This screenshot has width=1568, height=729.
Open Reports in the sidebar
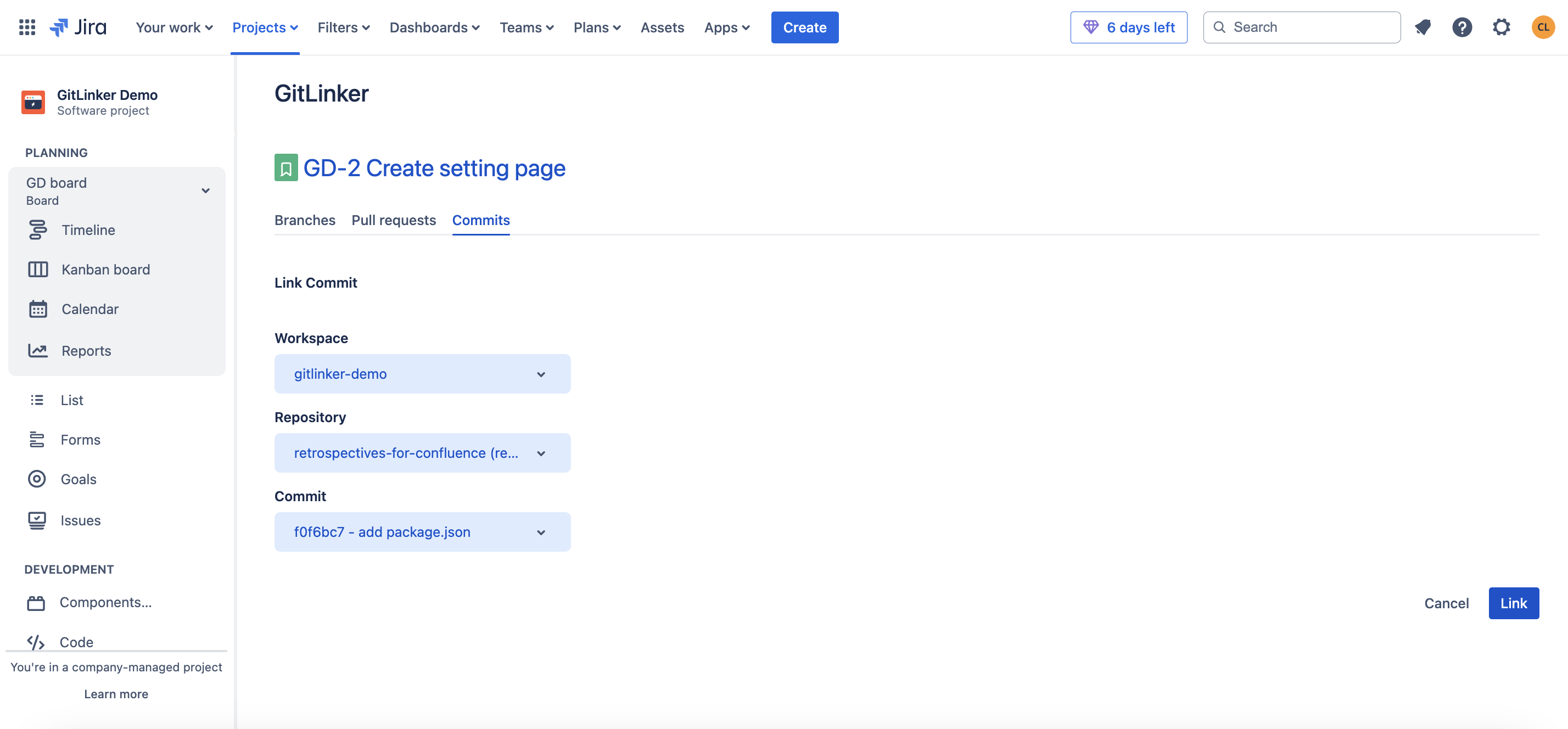pos(86,351)
